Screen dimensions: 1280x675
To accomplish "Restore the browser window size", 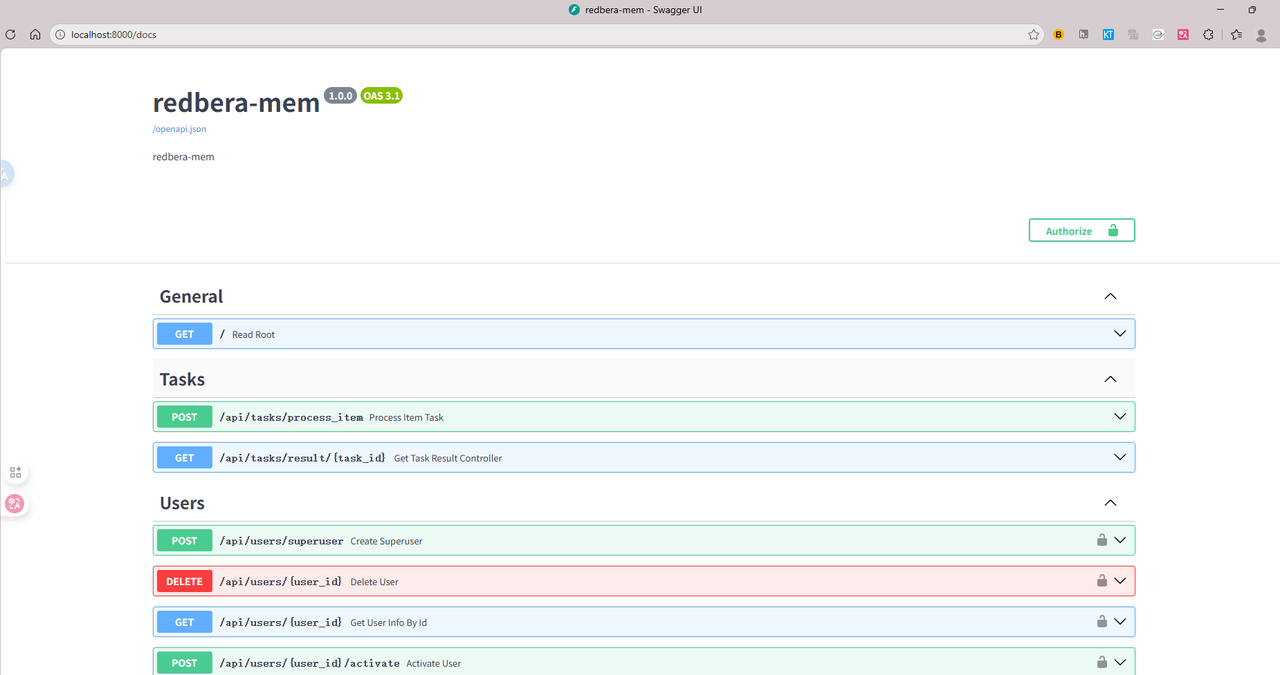I will [1252, 9].
